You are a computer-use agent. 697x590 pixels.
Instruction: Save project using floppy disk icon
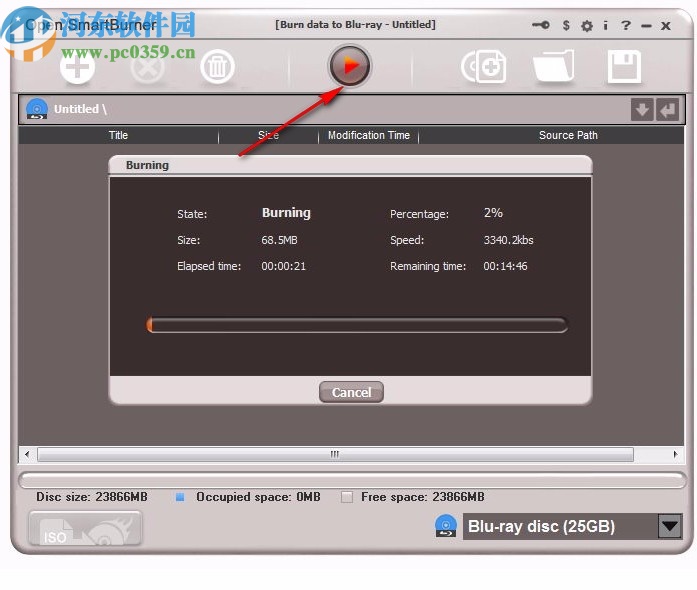624,67
